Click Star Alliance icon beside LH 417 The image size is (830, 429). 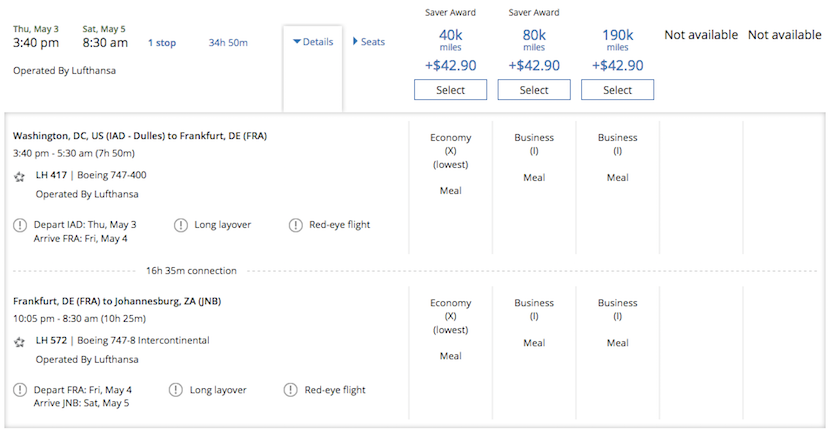(20, 176)
